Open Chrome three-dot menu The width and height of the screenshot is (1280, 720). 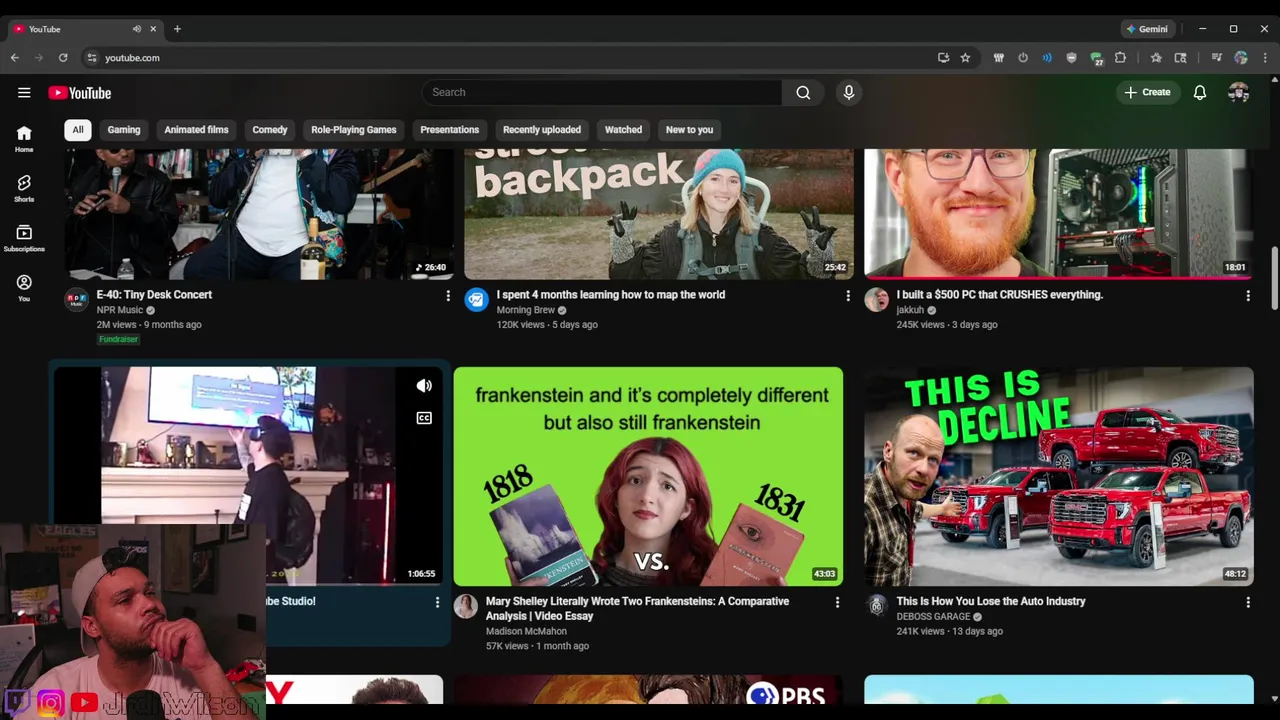(x=1265, y=58)
